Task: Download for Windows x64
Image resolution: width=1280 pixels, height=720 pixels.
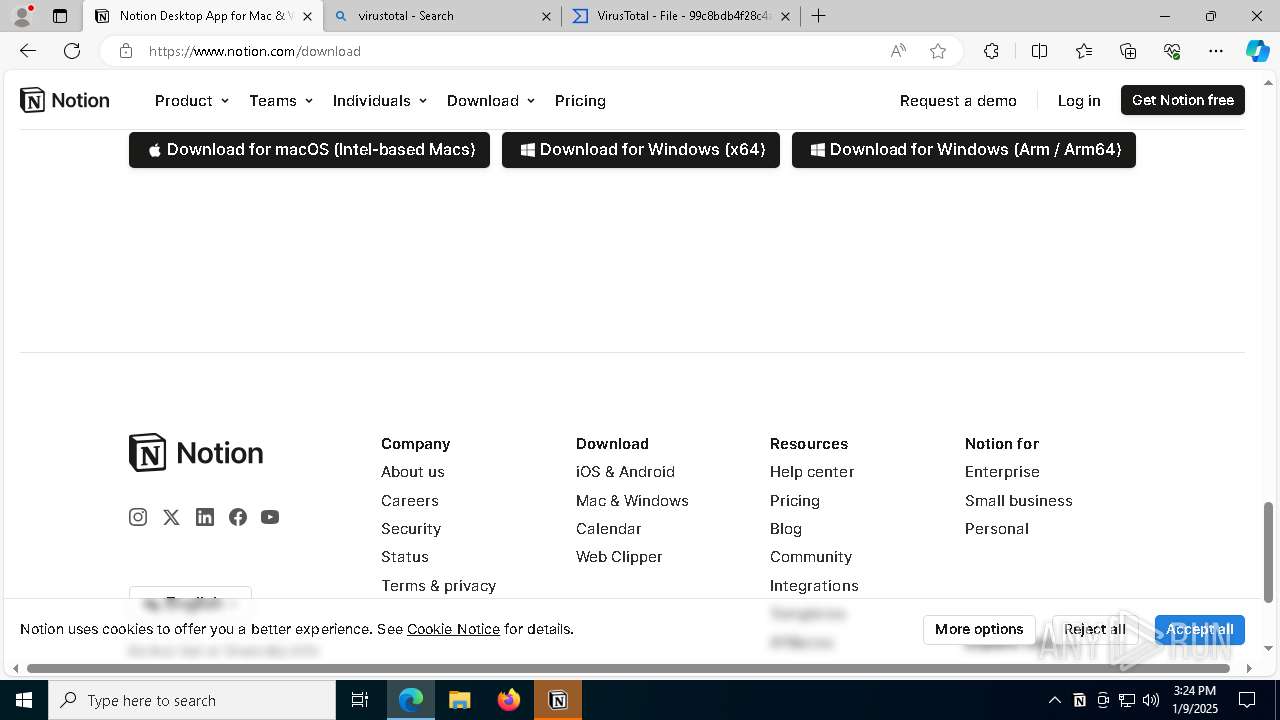Action: tap(641, 150)
